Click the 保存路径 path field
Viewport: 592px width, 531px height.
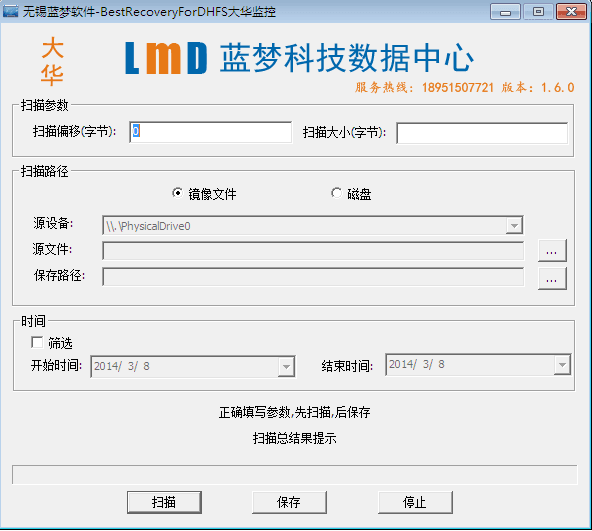click(x=313, y=277)
